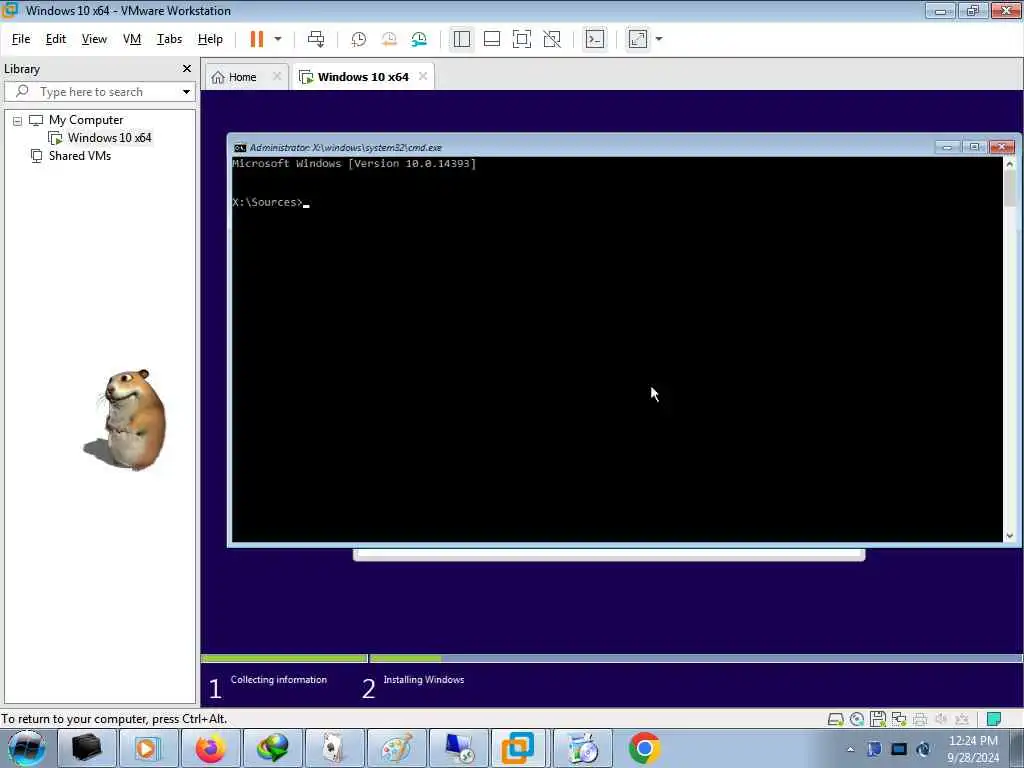Click Send Ctrl+Alt+Del toolbar icon

(316, 39)
